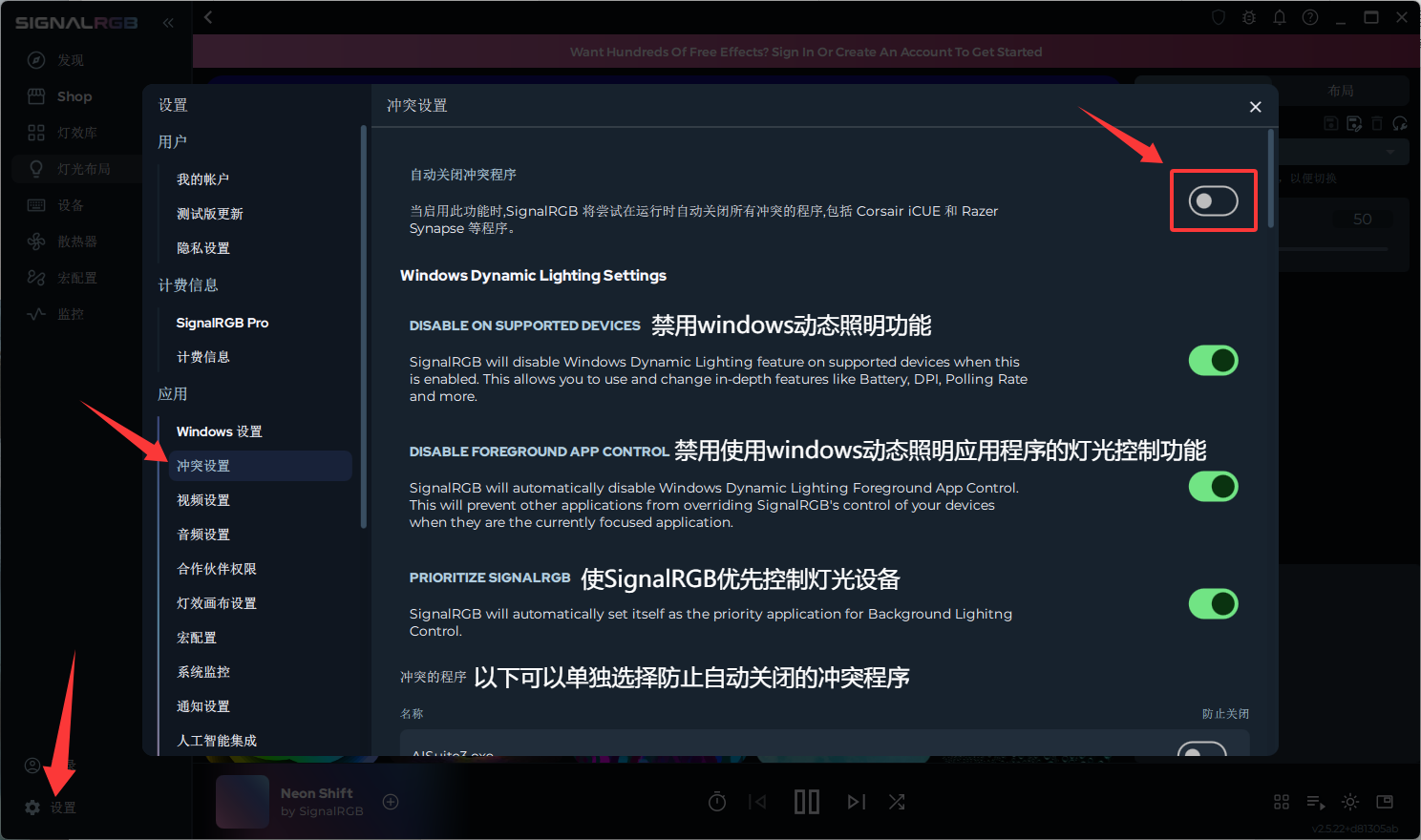Toggle Disable Foreground App Control switch
The width and height of the screenshot is (1421, 840).
pyautogui.click(x=1213, y=487)
